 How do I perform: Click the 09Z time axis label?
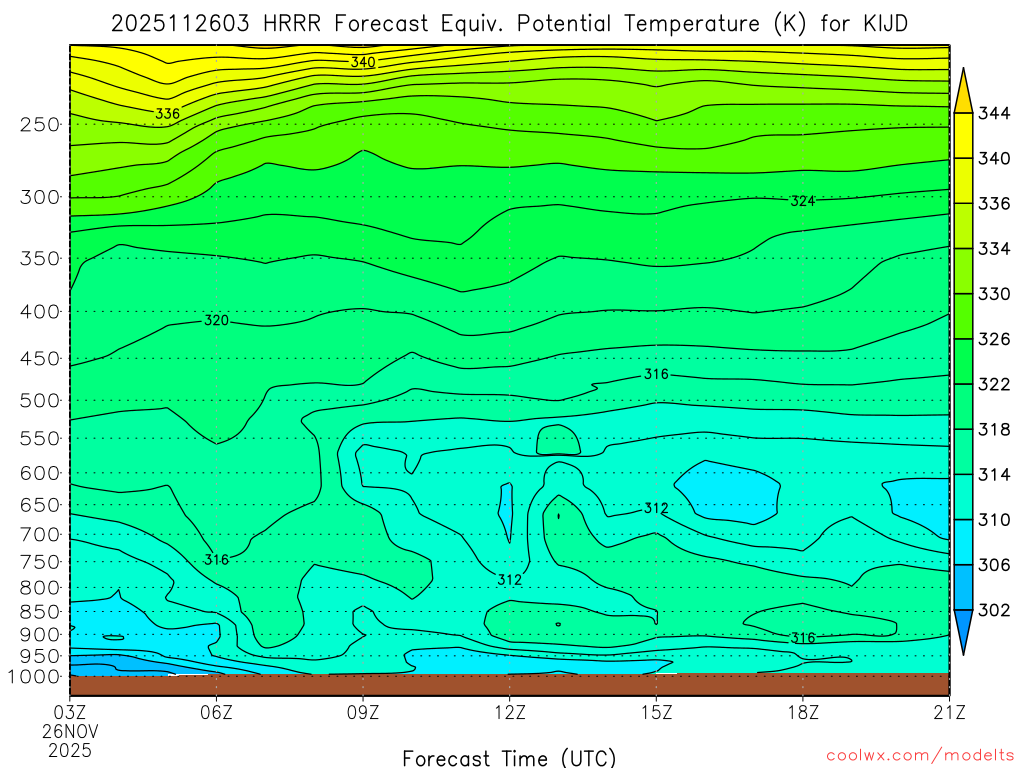tap(363, 712)
